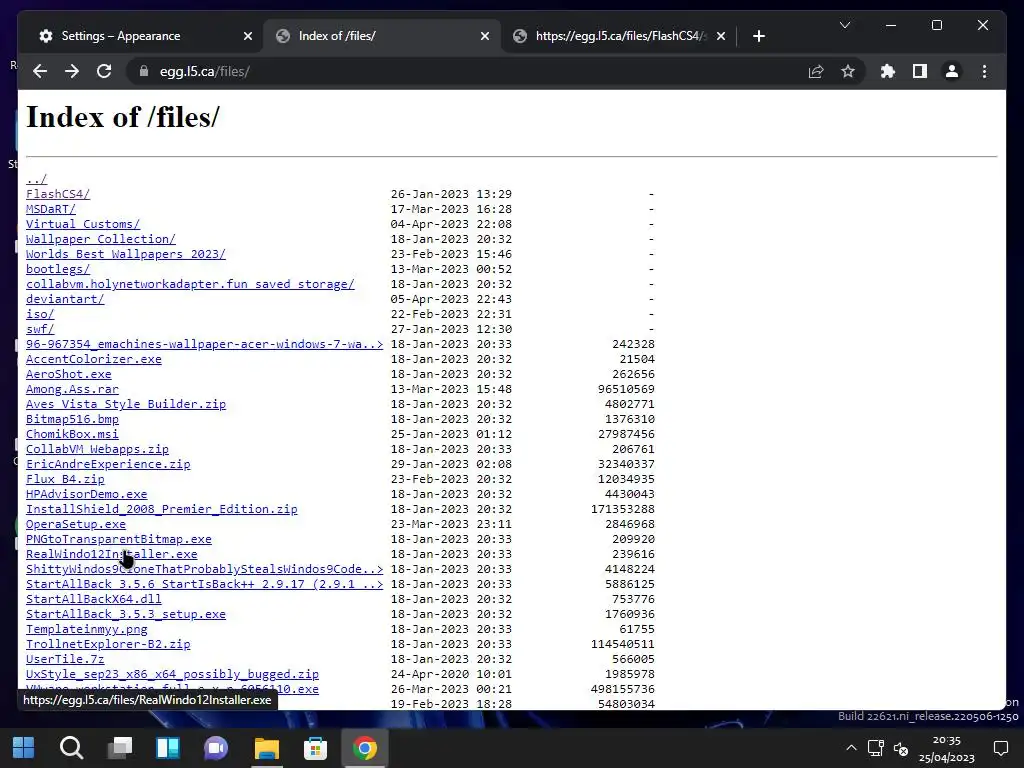The height and width of the screenshot is (768, 1024).
Task: Open the Windows Start menu
Action: (24, 748)
